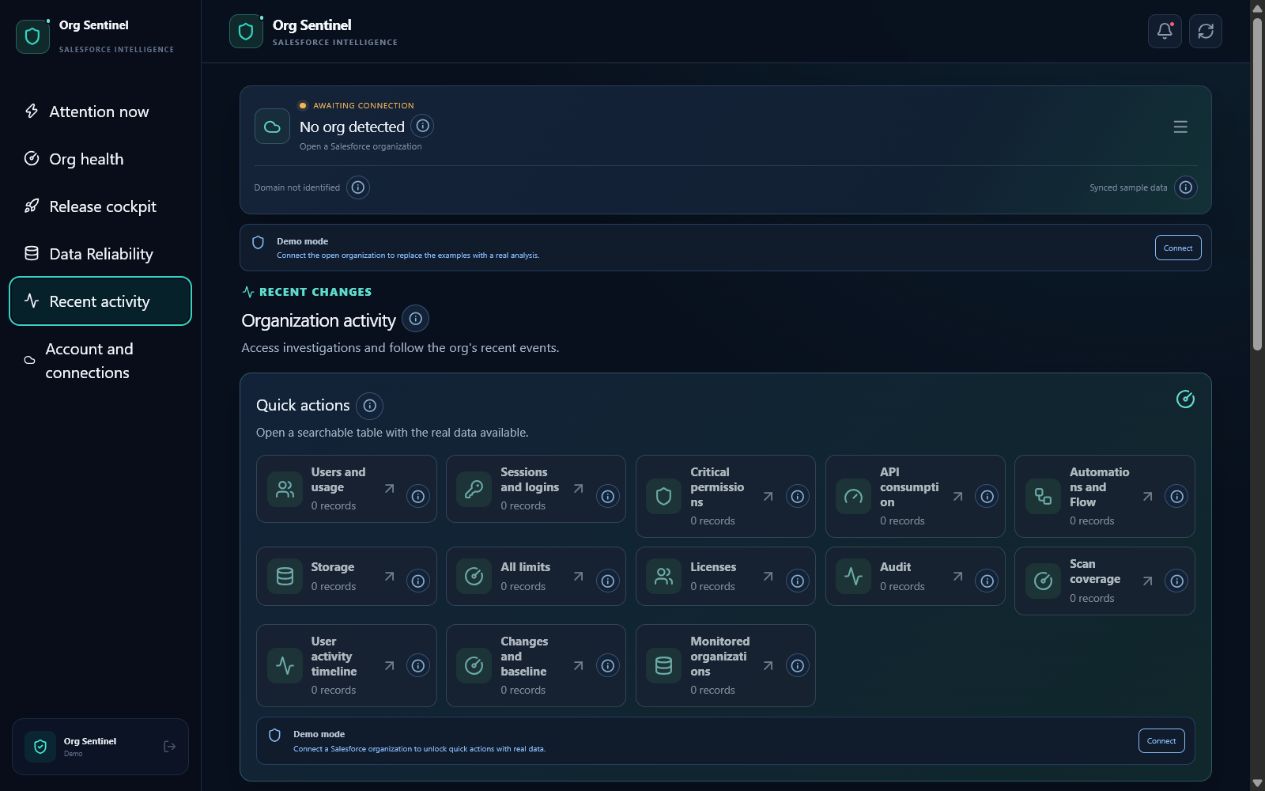Open the Changes and baseline quick action
This screenshot has height=791, width=1265.
[535, 665]
